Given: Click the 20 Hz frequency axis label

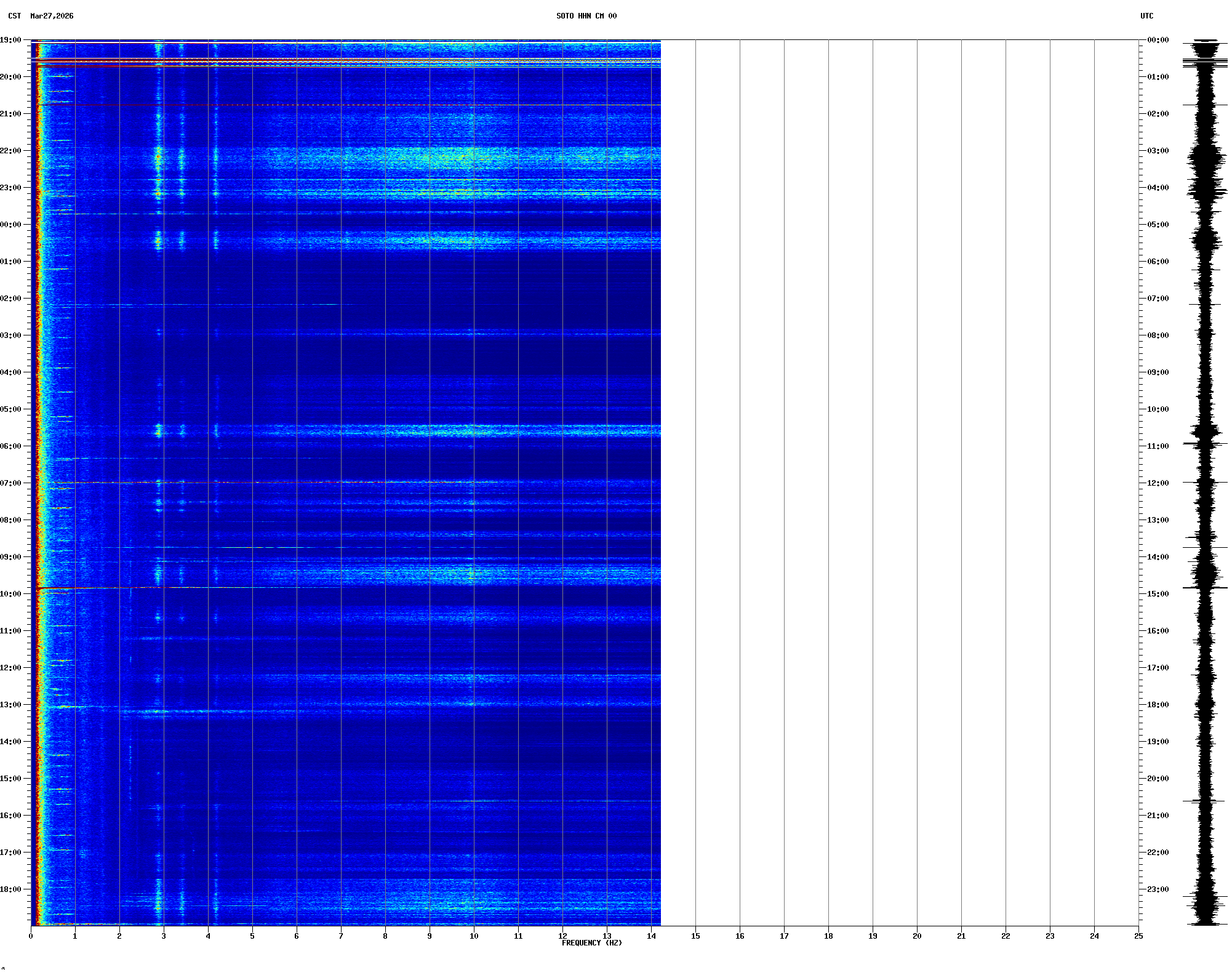Looking at the screenshot, I should tap(917, 936).
